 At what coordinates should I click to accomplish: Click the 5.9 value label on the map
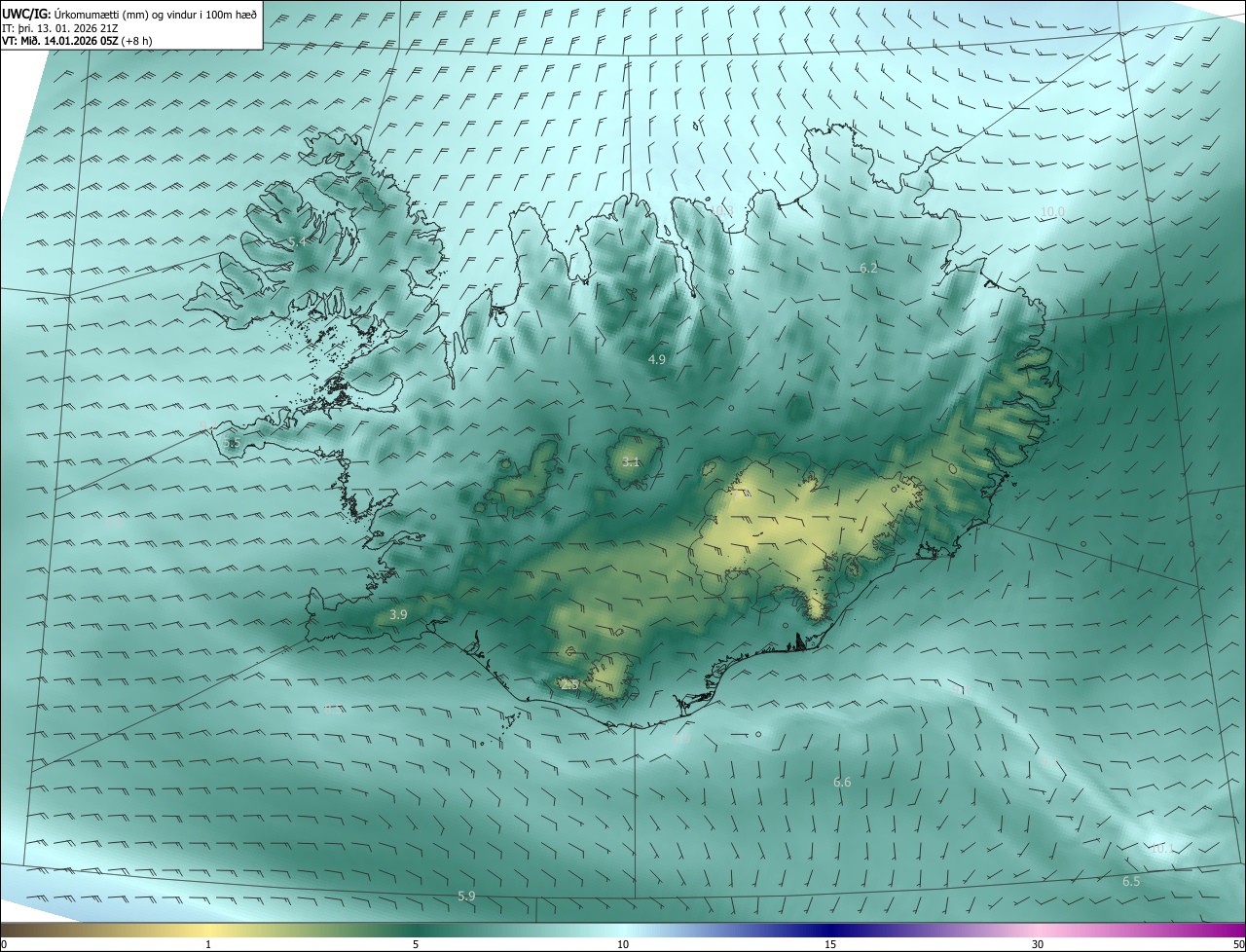466,896
